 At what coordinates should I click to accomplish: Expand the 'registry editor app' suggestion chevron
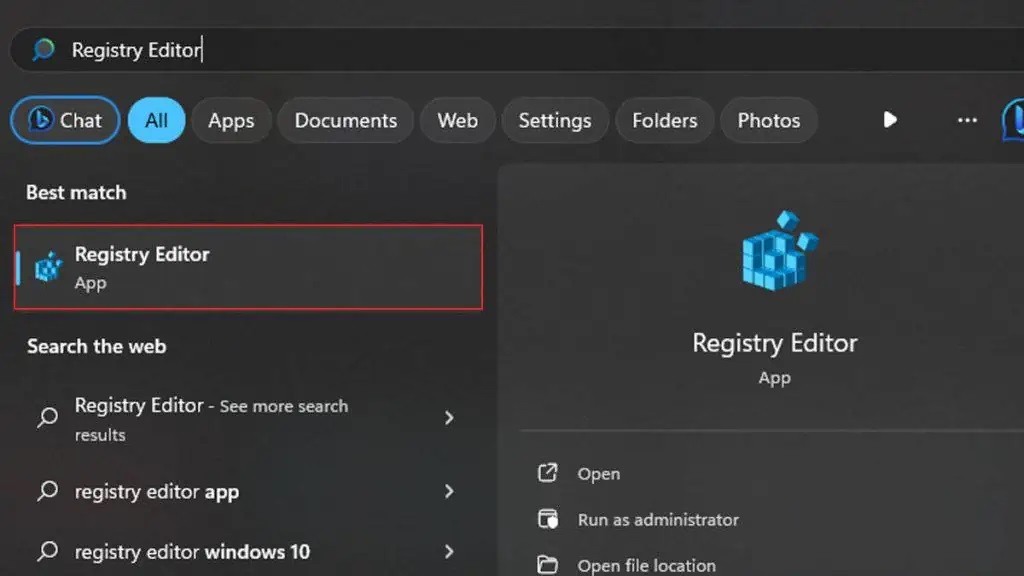pyautogui.click(x=449, y=491)
